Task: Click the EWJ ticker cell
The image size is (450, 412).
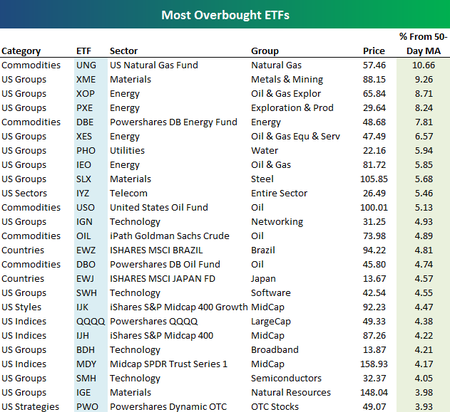Action: click(x=85, y=279)
